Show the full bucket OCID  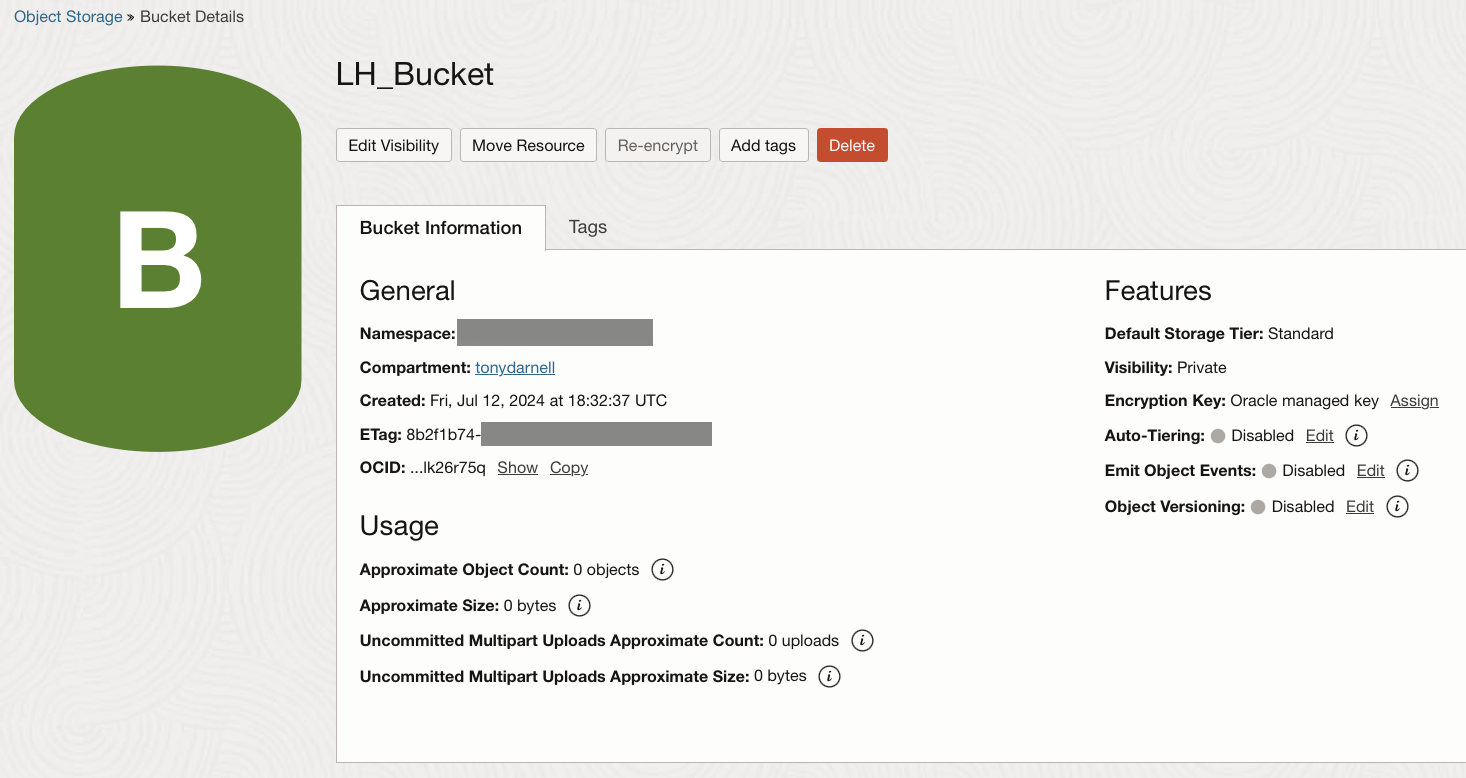click(x=517, y=467)
